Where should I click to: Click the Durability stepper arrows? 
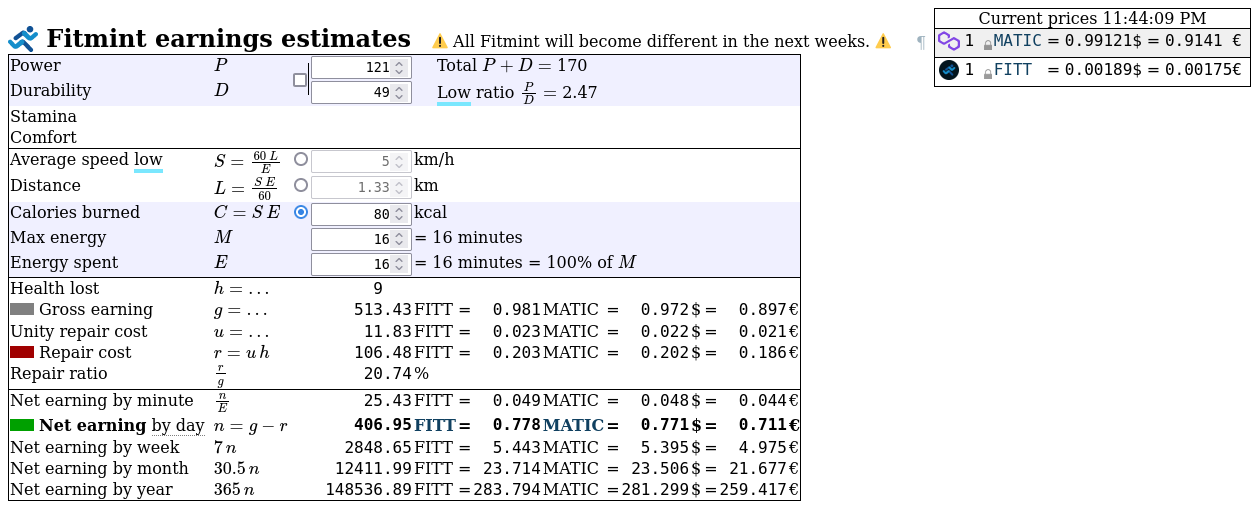[400, 93]
